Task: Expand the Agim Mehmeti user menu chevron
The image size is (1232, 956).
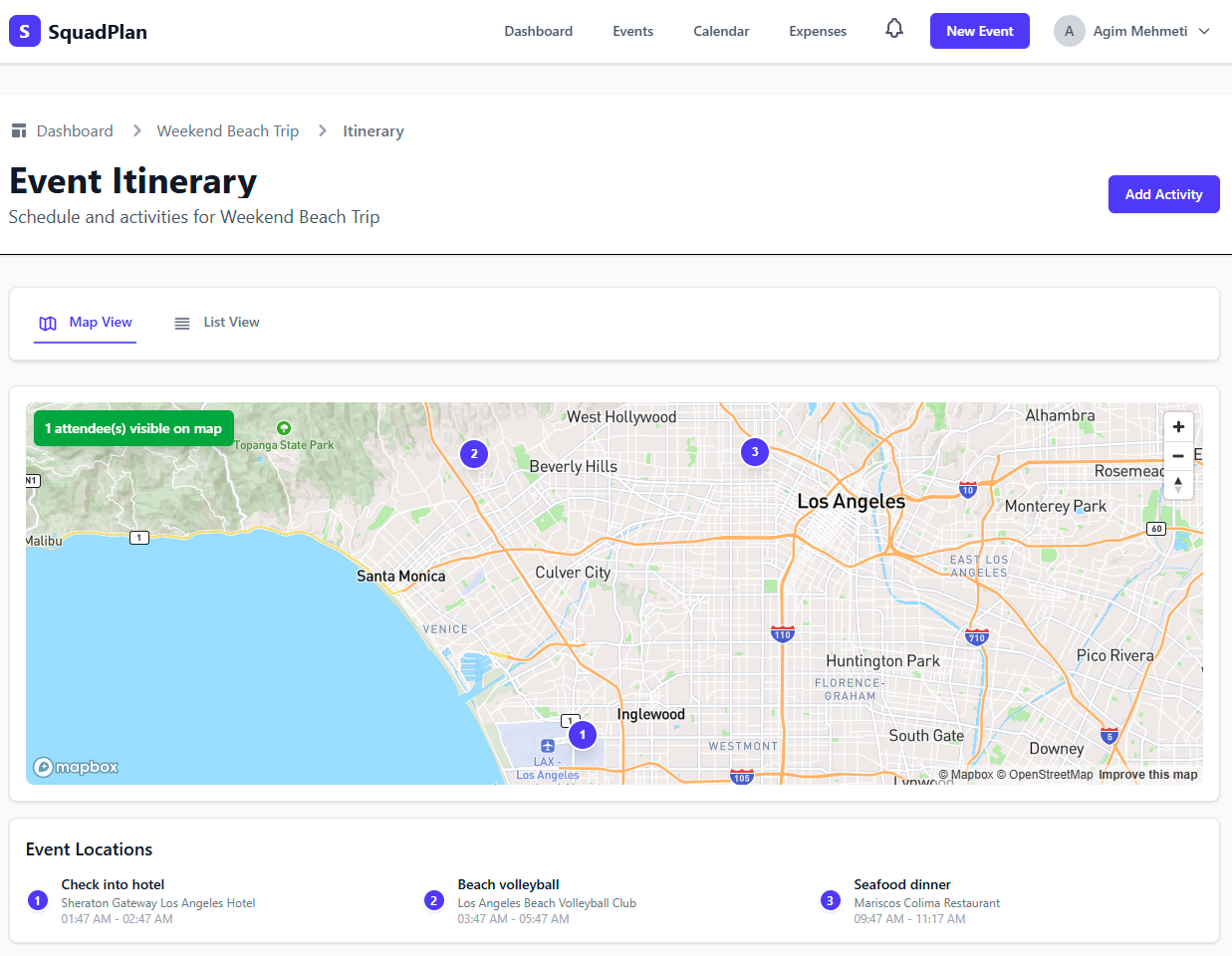Action: [x=1204, y=31]
